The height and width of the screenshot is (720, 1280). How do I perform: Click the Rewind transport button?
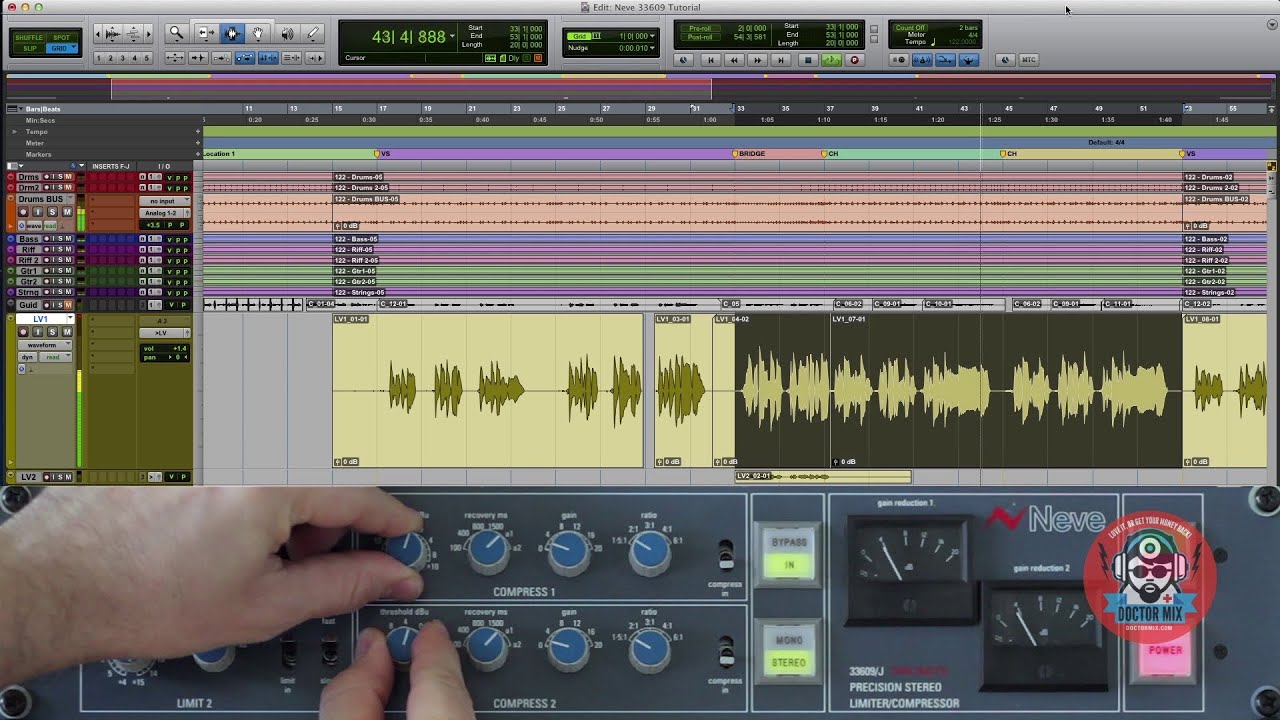(x=734, y=60)
